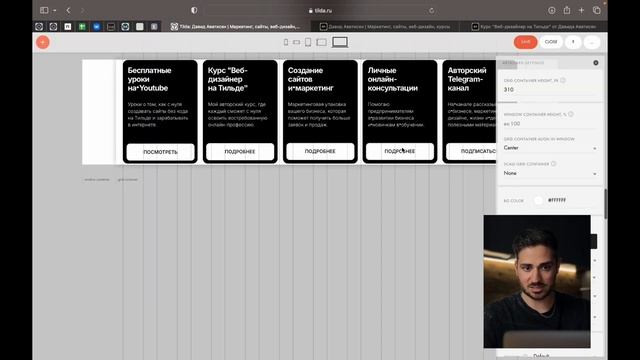Click the BG Color white swatch

(x=538, y=200)
